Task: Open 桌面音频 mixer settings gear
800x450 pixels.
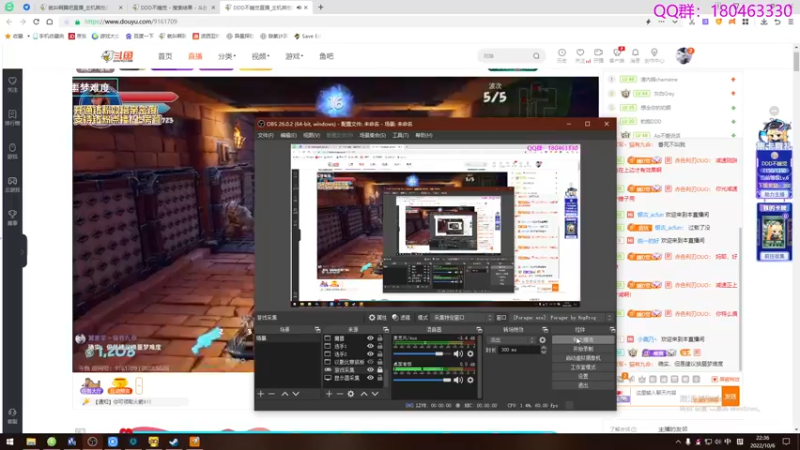Action: click(470, 380)
